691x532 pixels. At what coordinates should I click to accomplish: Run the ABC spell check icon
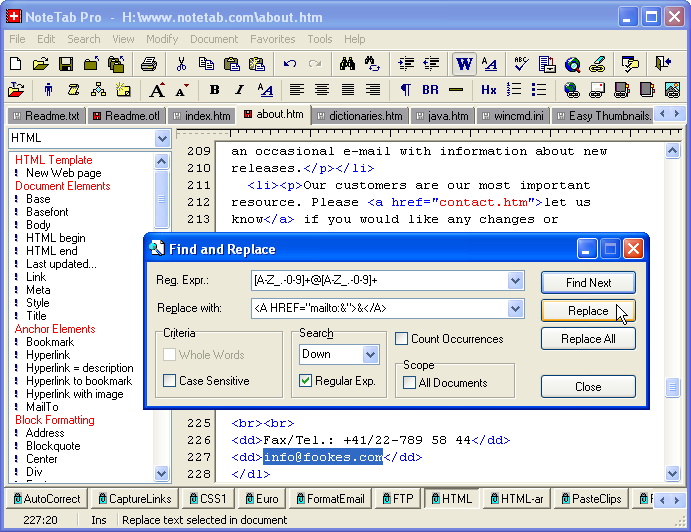click(521, 64)
